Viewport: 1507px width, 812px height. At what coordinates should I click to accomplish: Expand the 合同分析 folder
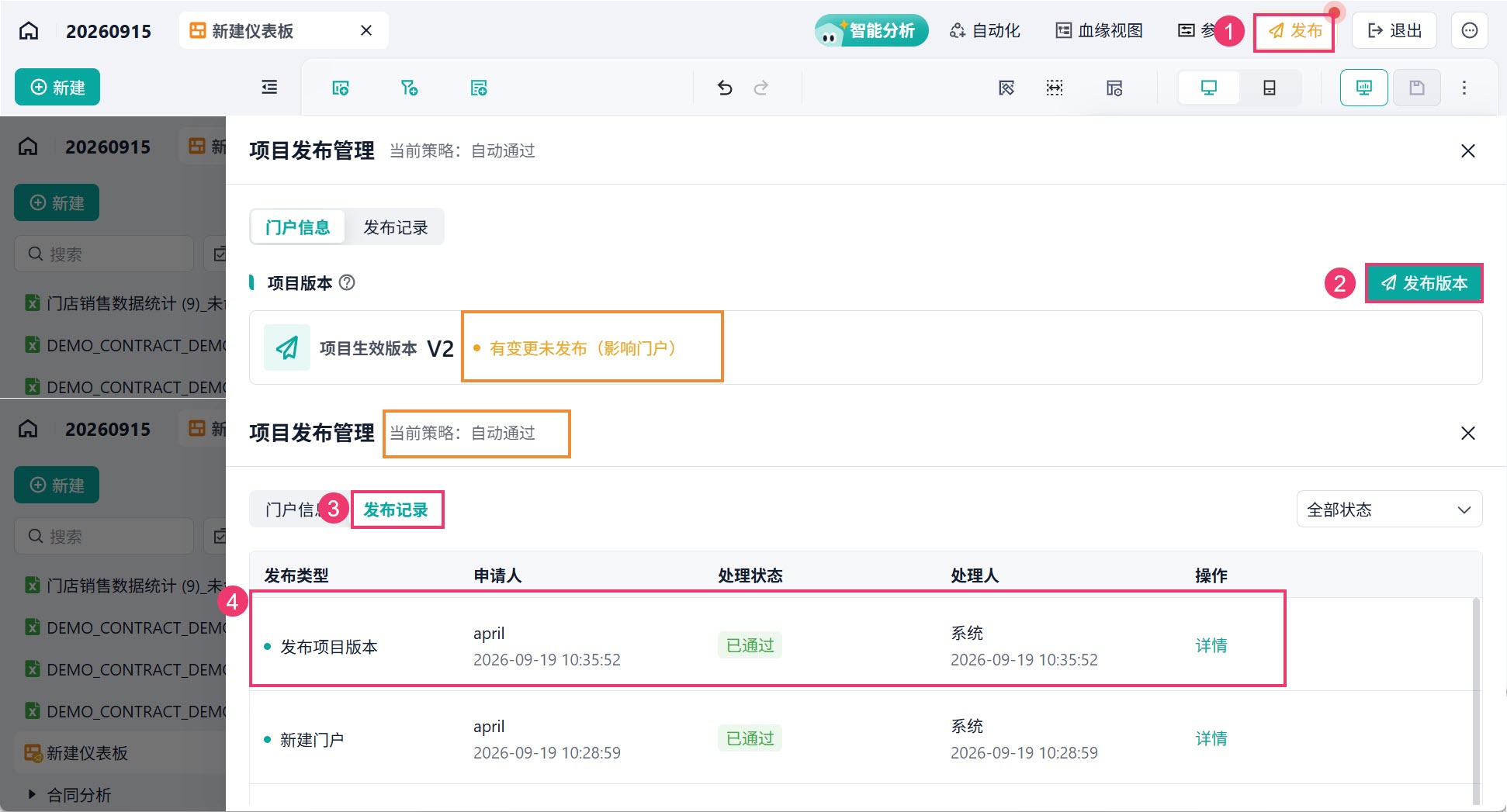coord(32,794)
